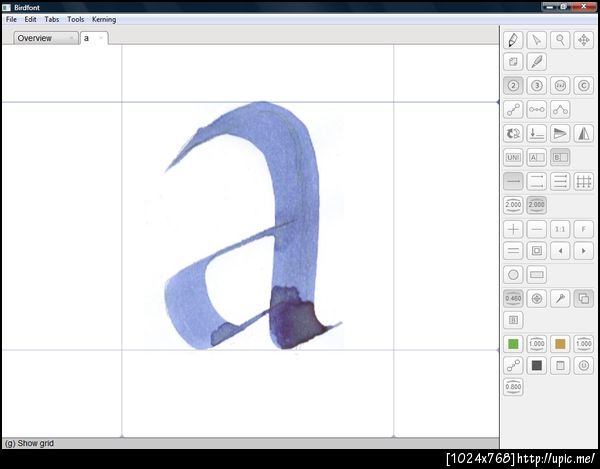Adjust the 0.460 background threshold spinner
The width and height of the screenshot is (600, 469).
(x=513, y=298)
